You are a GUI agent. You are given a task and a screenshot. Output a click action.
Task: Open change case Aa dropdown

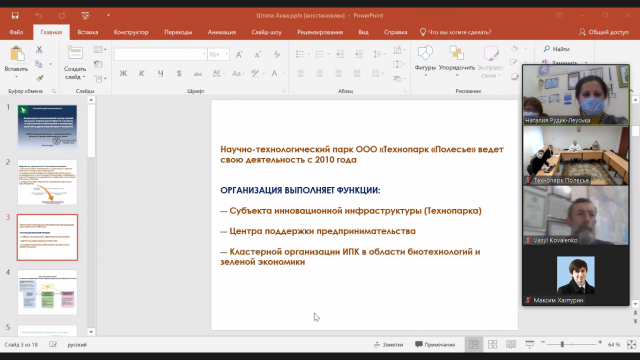[238, 73]
